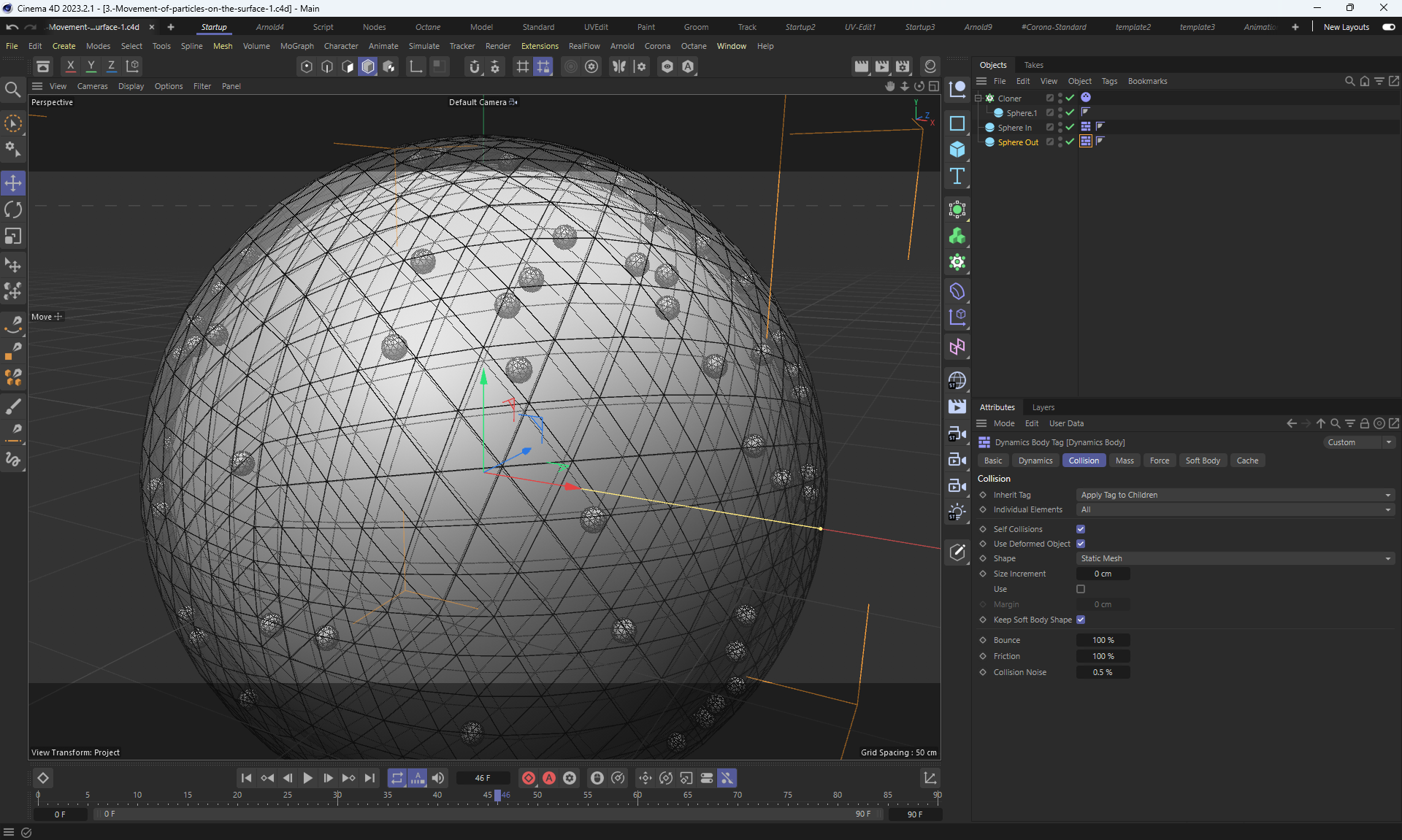Disable the Self Collisions checkbox
Screen dimensions: 1402x840
pyautogui.click(x=1081, y=529)
